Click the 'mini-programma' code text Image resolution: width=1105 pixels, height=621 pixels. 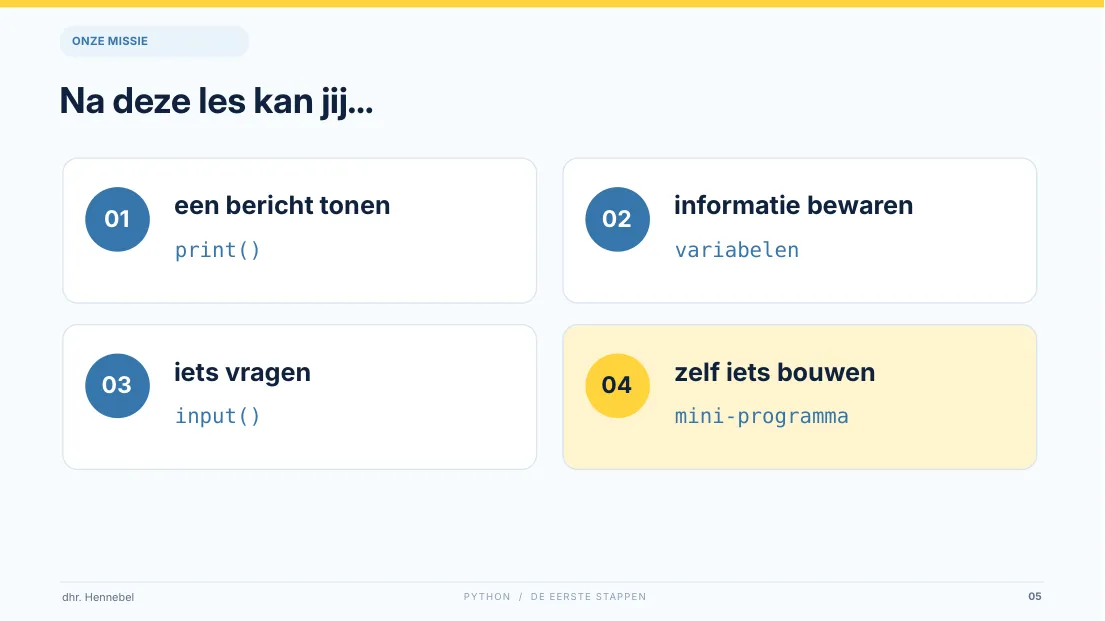pyautogui.click(x=762, y=417)
